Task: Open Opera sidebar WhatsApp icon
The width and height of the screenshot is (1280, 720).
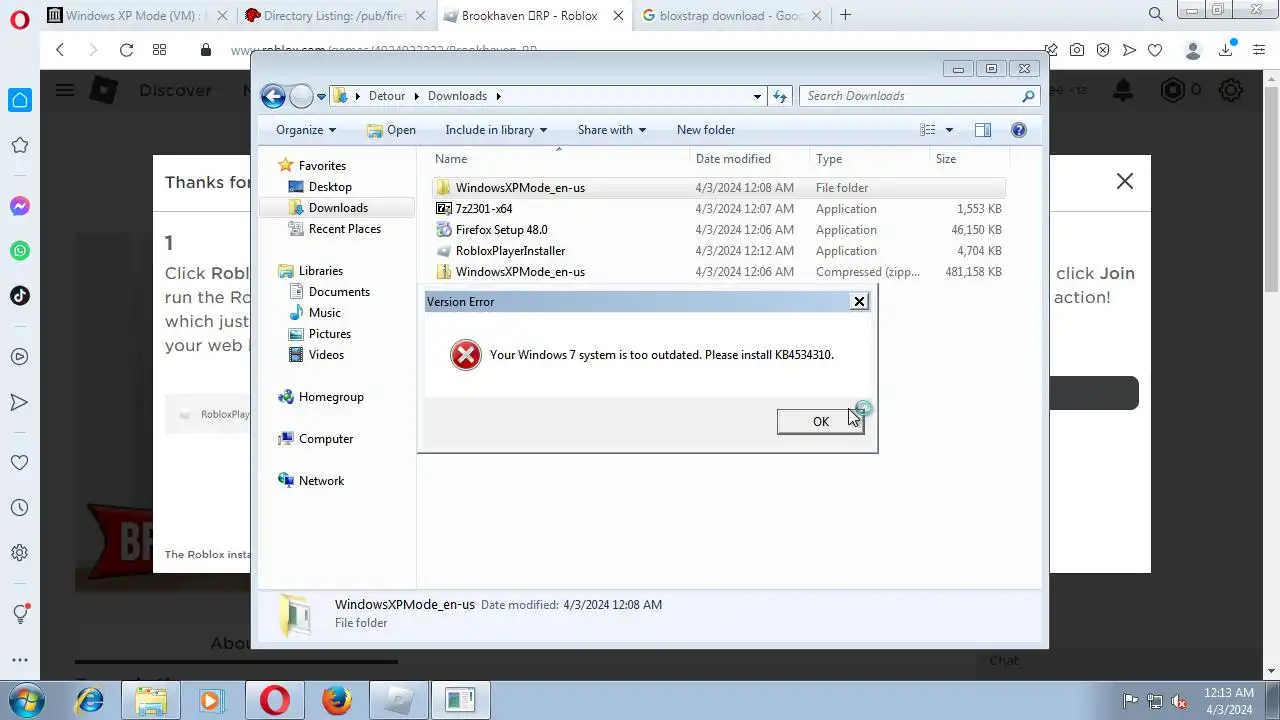Action: click(x=19, y=251)
